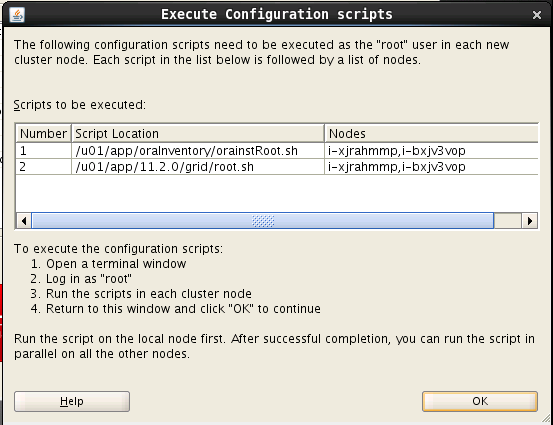
Task: Click the left scroll arrow of table
Action: point(24,221)
